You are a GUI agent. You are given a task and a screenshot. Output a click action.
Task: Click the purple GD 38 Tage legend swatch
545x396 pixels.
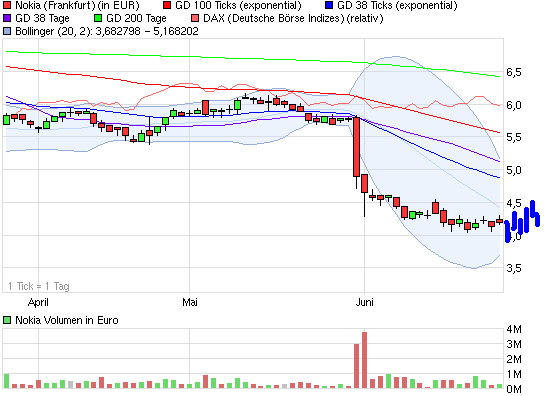(x=7, y=18)
